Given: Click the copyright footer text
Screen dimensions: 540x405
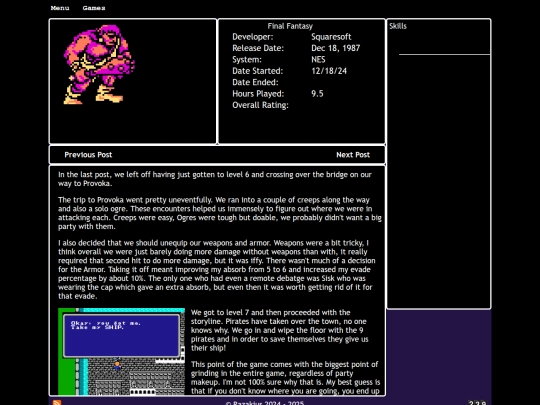Looking at the screenshot, I should (x=264, y=403).
